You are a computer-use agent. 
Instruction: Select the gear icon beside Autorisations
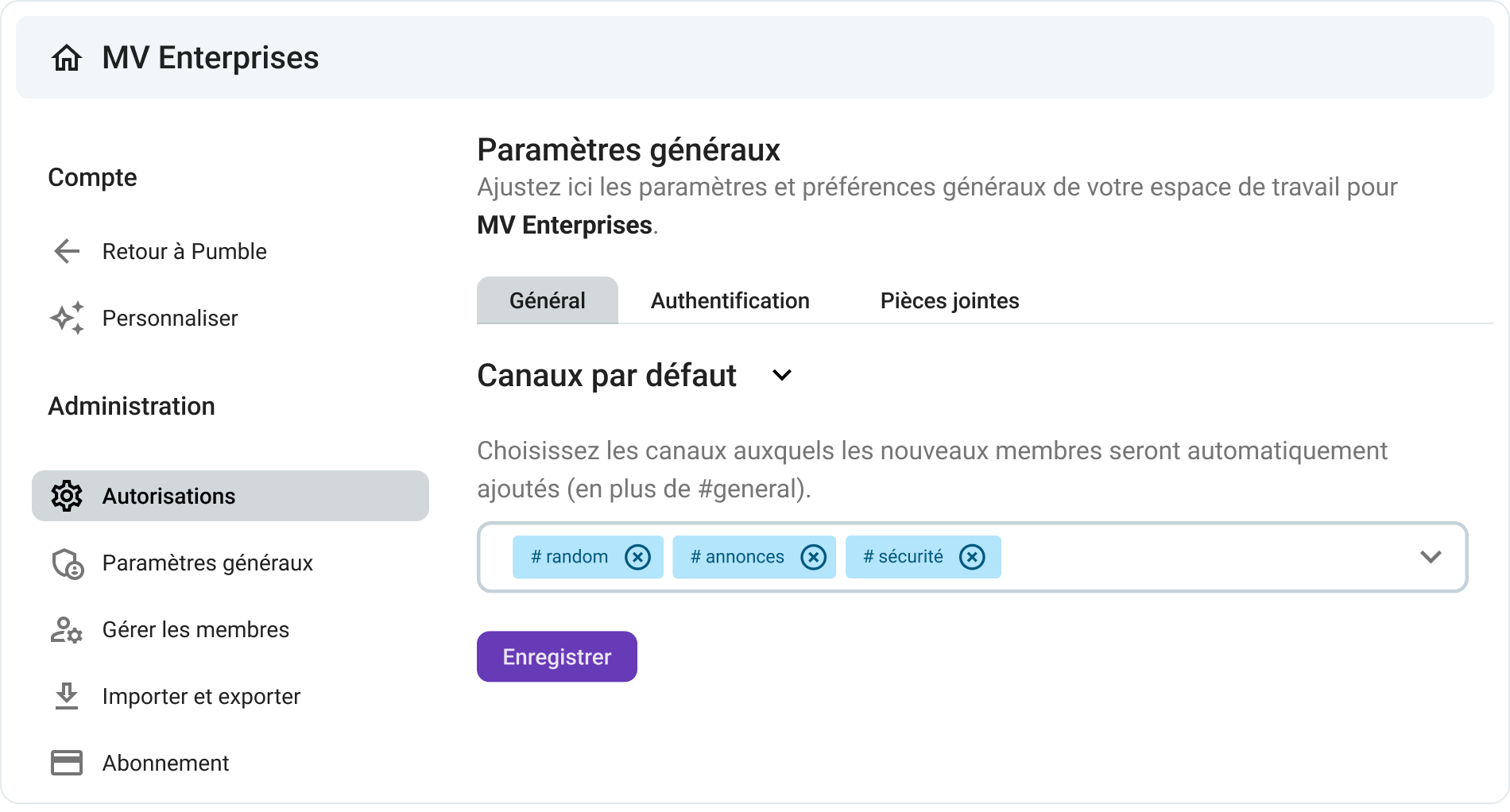coord(68,496)
